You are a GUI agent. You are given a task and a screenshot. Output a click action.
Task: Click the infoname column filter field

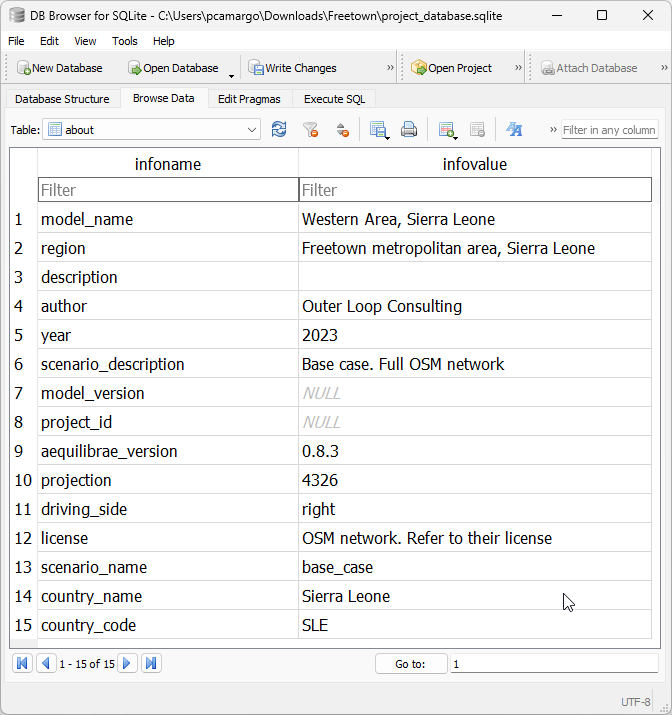tap(167, 190)
